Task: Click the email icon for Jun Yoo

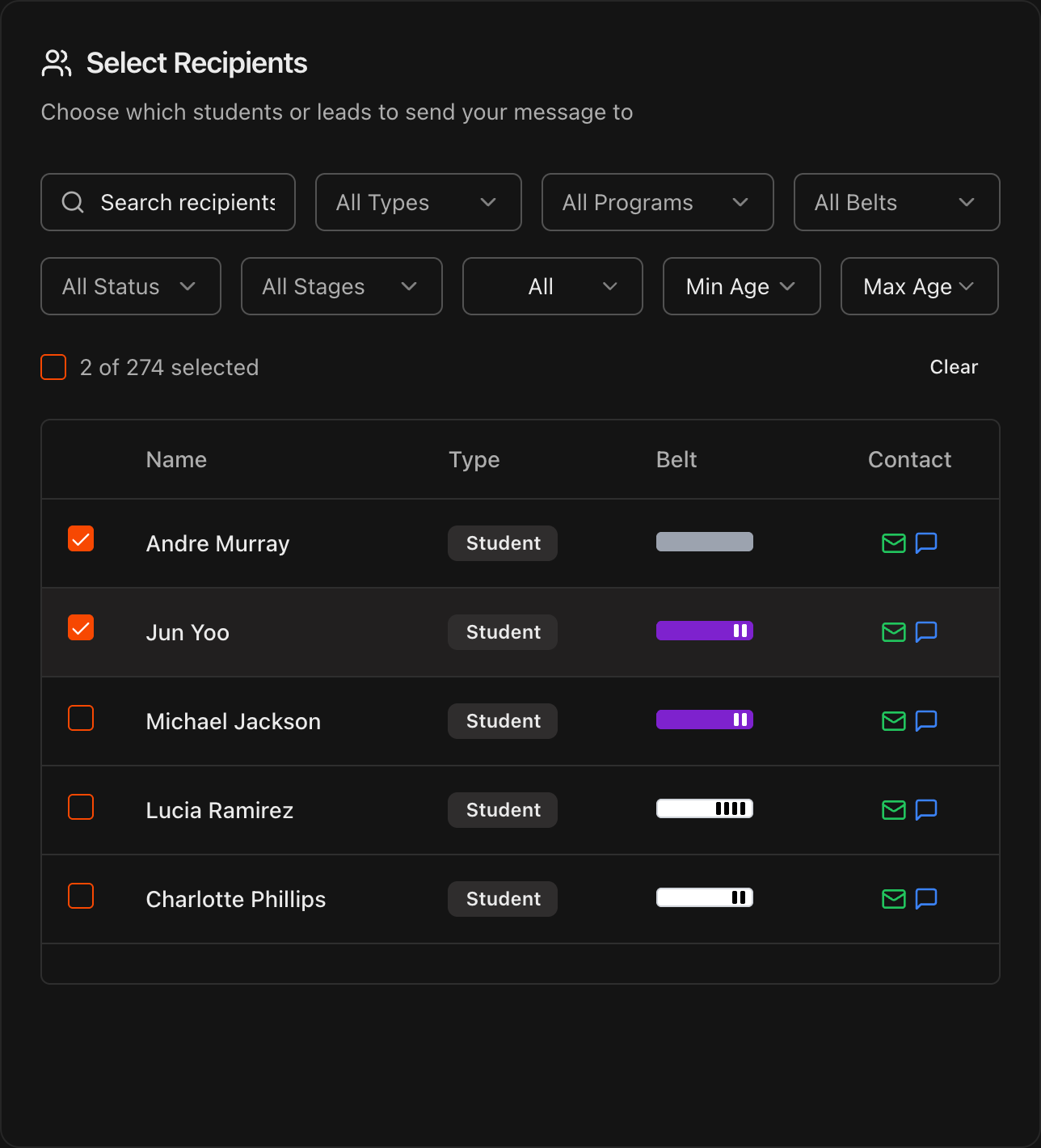Action: (x=893, y=632)
